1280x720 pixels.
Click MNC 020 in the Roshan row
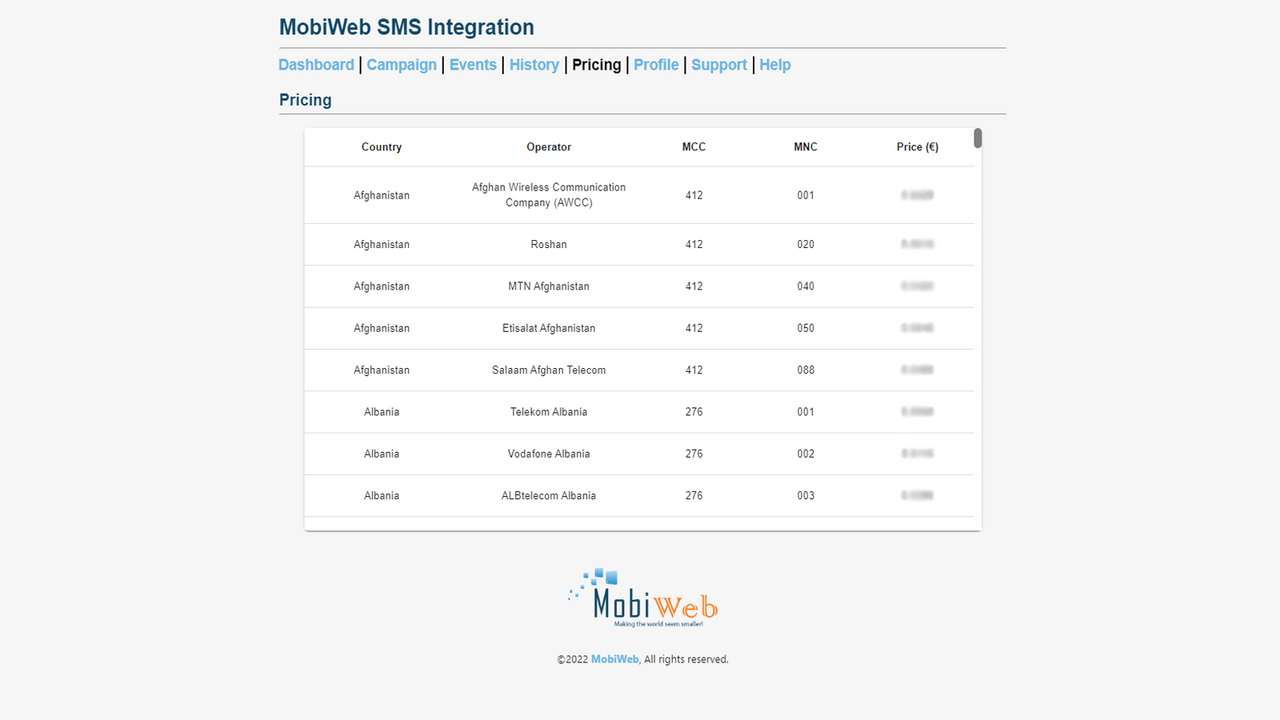tap(806, 245)
